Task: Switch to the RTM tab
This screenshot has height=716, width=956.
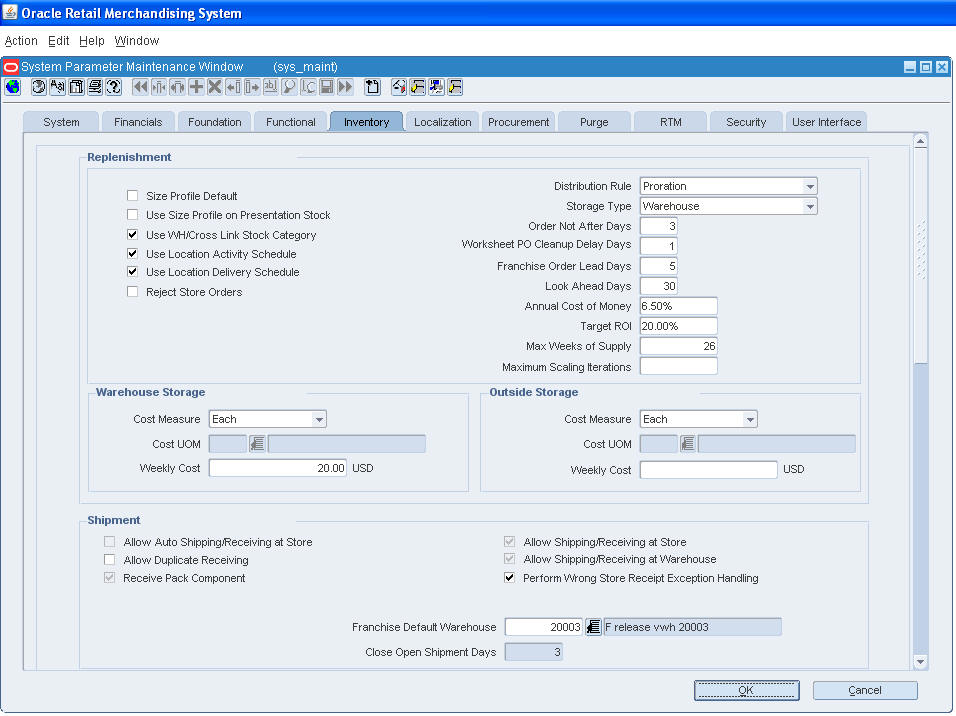Action: 671,122
